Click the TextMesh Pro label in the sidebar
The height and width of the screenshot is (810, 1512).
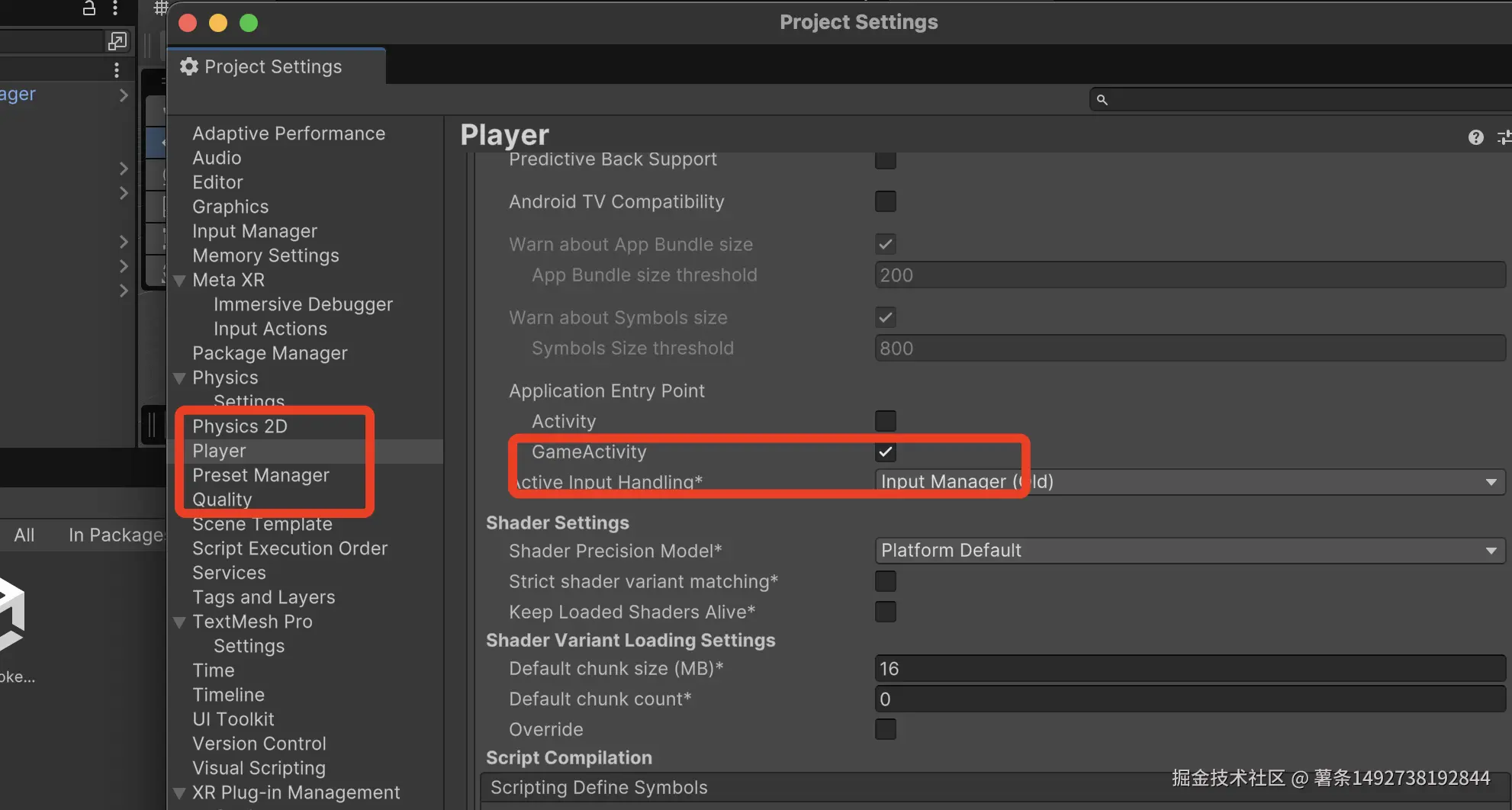pyautogui.click(x=253, y=622)
